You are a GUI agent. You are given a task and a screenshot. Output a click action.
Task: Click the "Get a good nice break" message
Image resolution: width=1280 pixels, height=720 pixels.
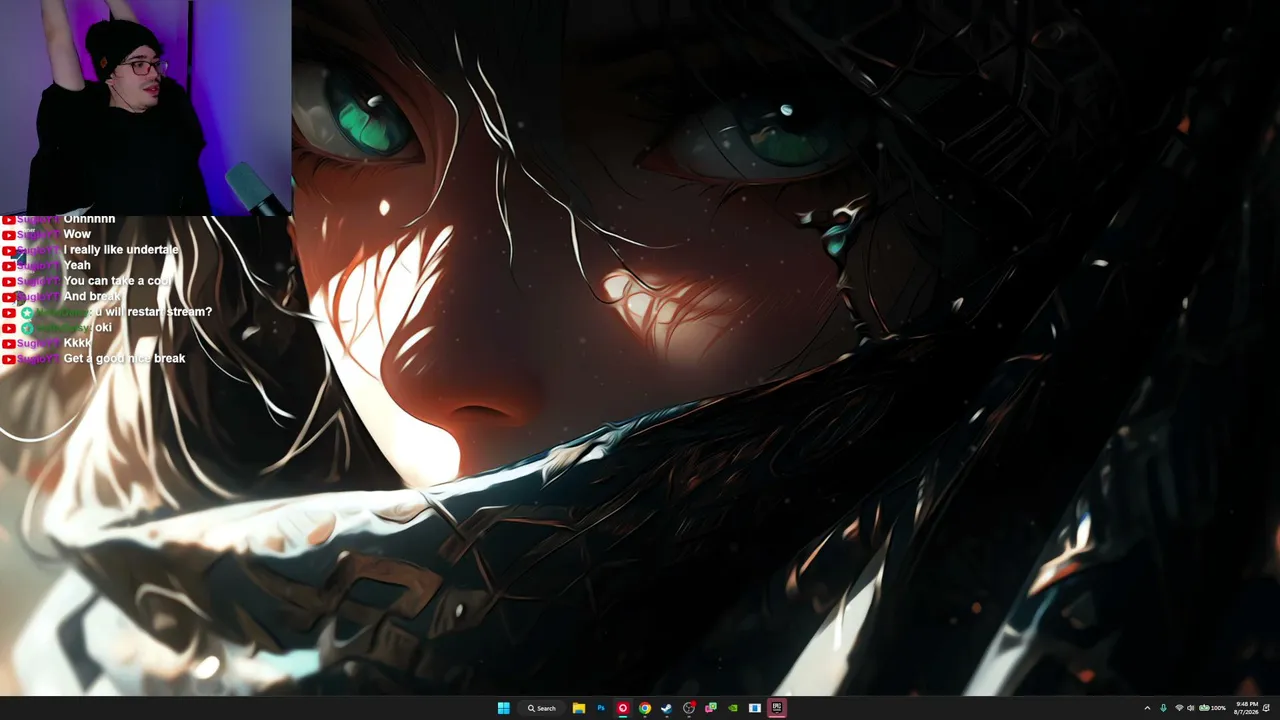tap(124, 358)
